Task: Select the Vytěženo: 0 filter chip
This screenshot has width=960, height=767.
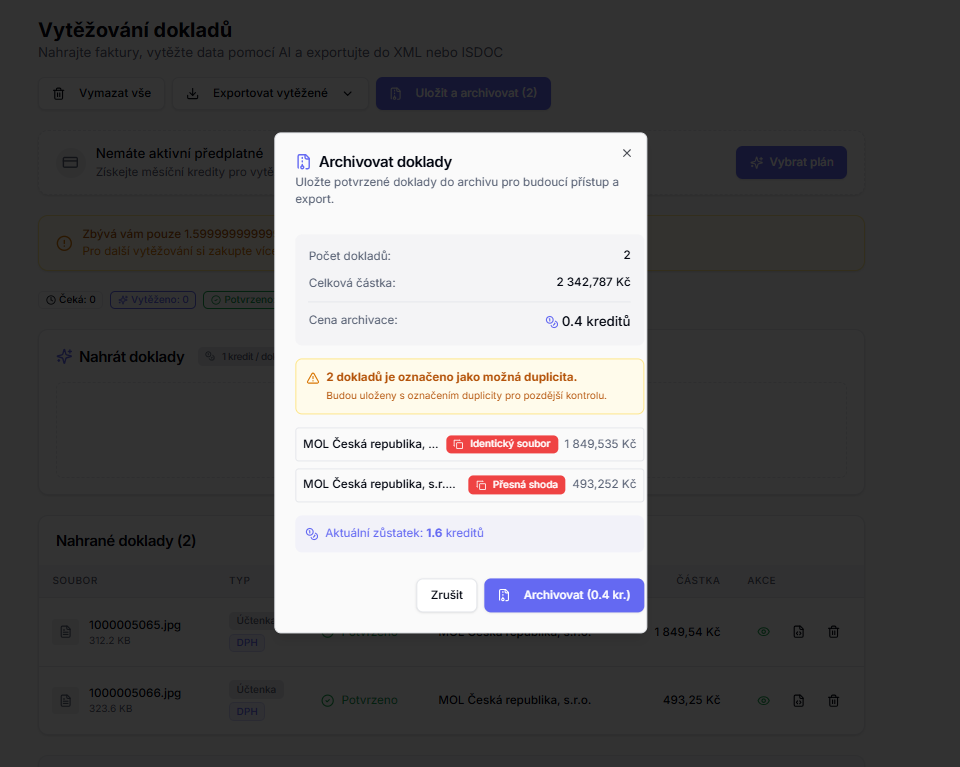Action: pyautogui.click(x=153, y=299)
